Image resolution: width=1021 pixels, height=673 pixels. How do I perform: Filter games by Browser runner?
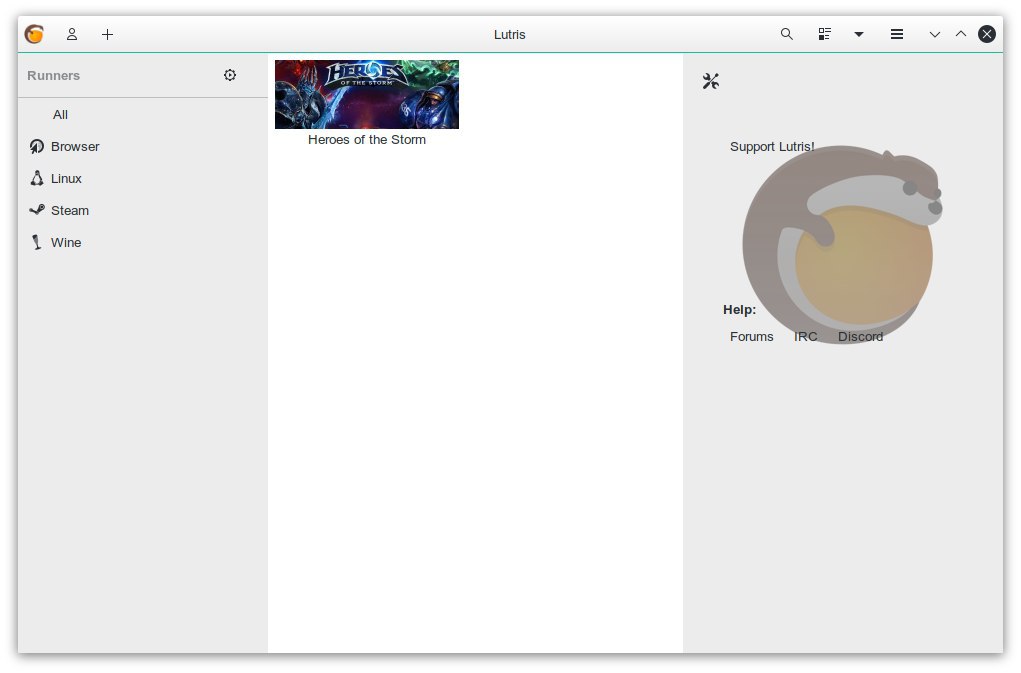[143, 146]
